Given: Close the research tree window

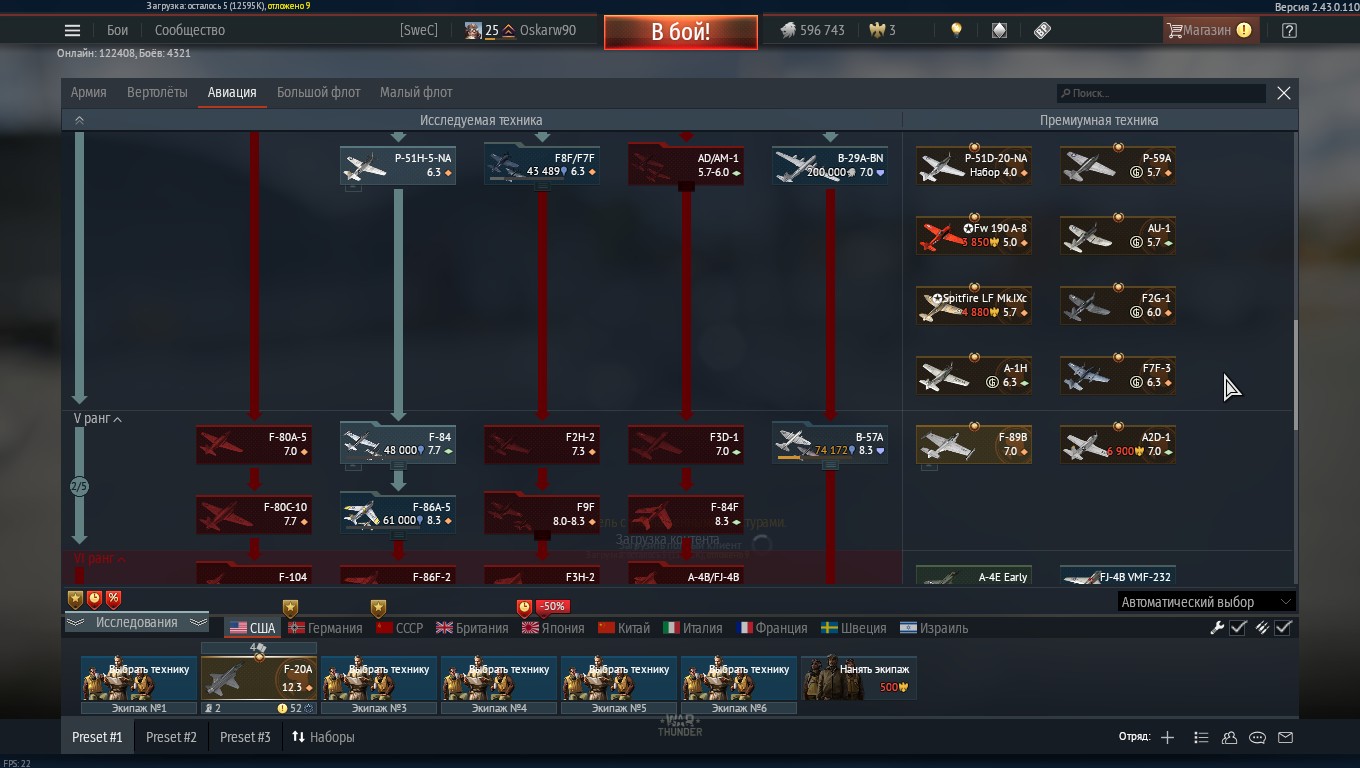Looking at the screenshot, I should 1284,93.
